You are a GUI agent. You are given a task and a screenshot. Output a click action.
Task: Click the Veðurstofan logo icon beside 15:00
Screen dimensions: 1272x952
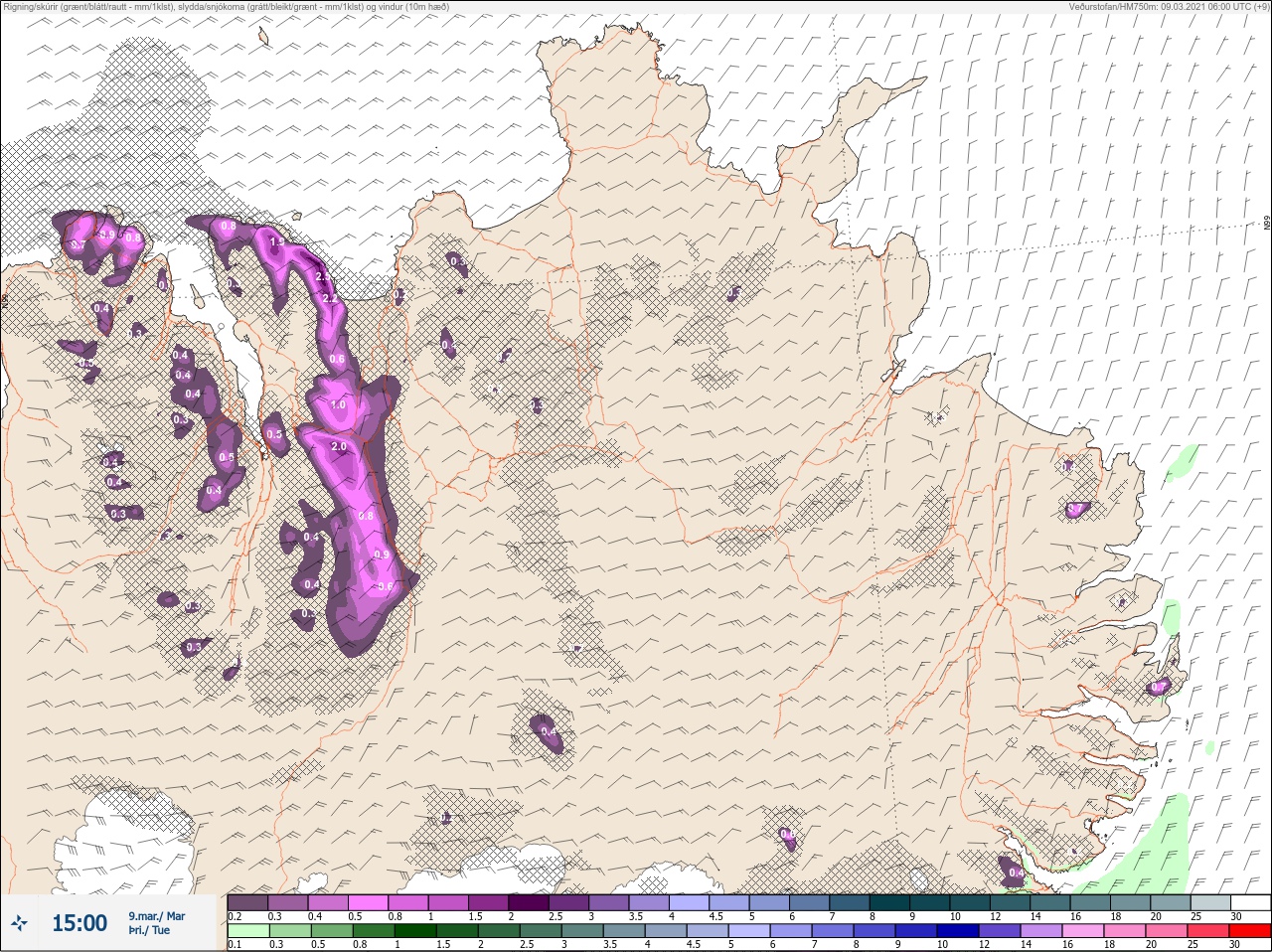[19, 924]
